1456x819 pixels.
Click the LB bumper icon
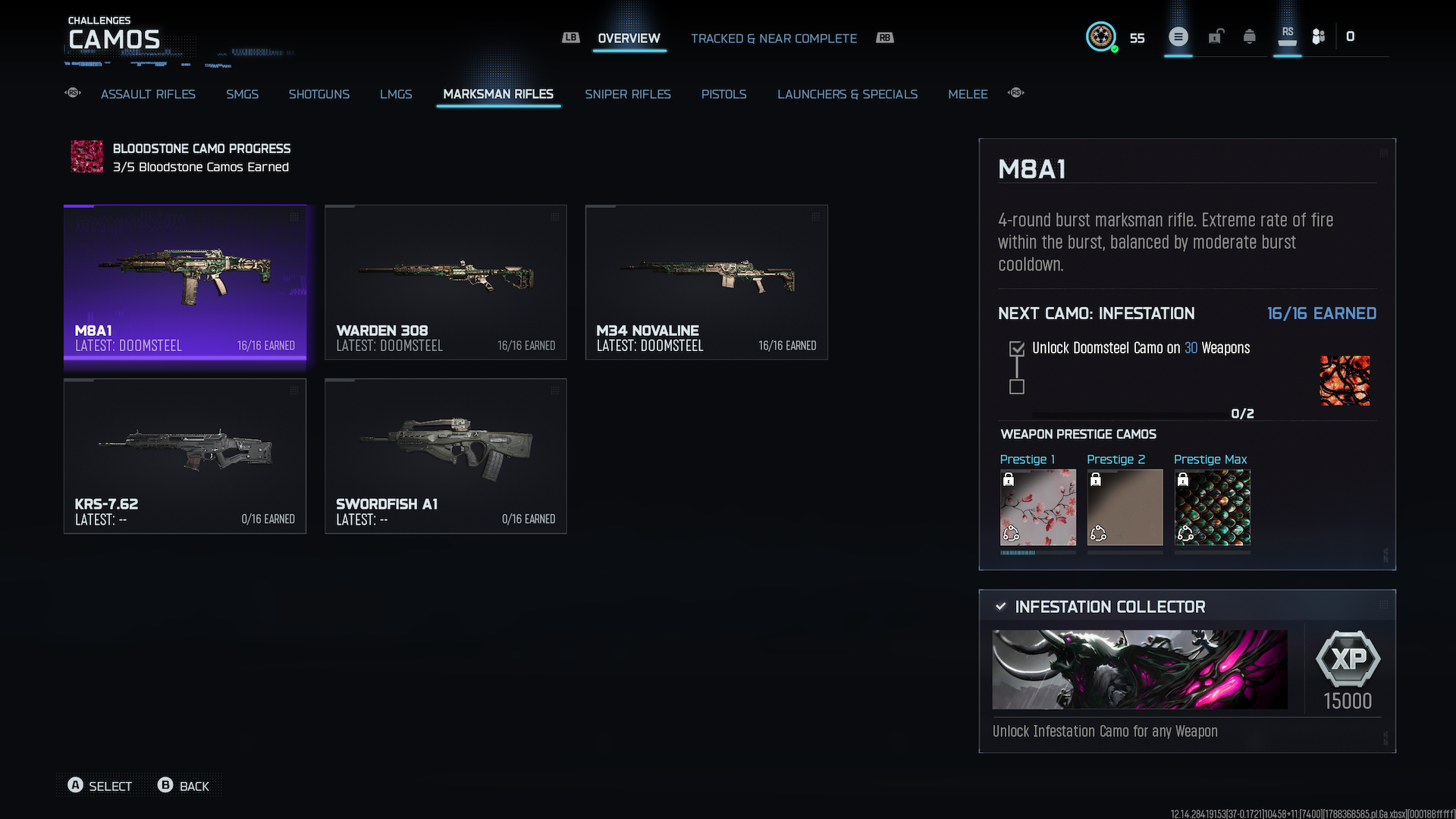point(570,38)
